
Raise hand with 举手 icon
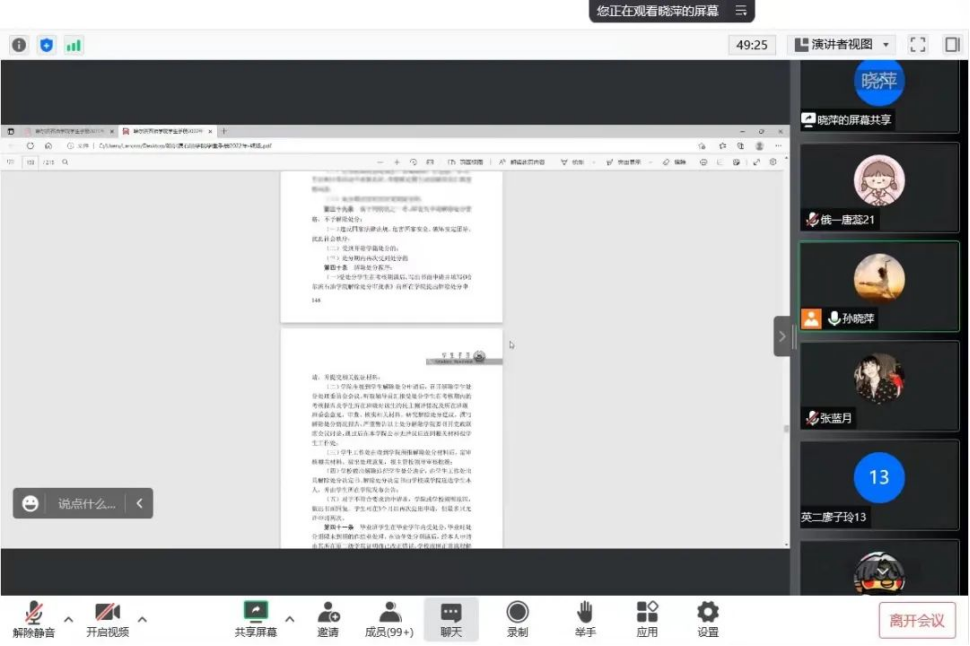(x=584, y=619)
